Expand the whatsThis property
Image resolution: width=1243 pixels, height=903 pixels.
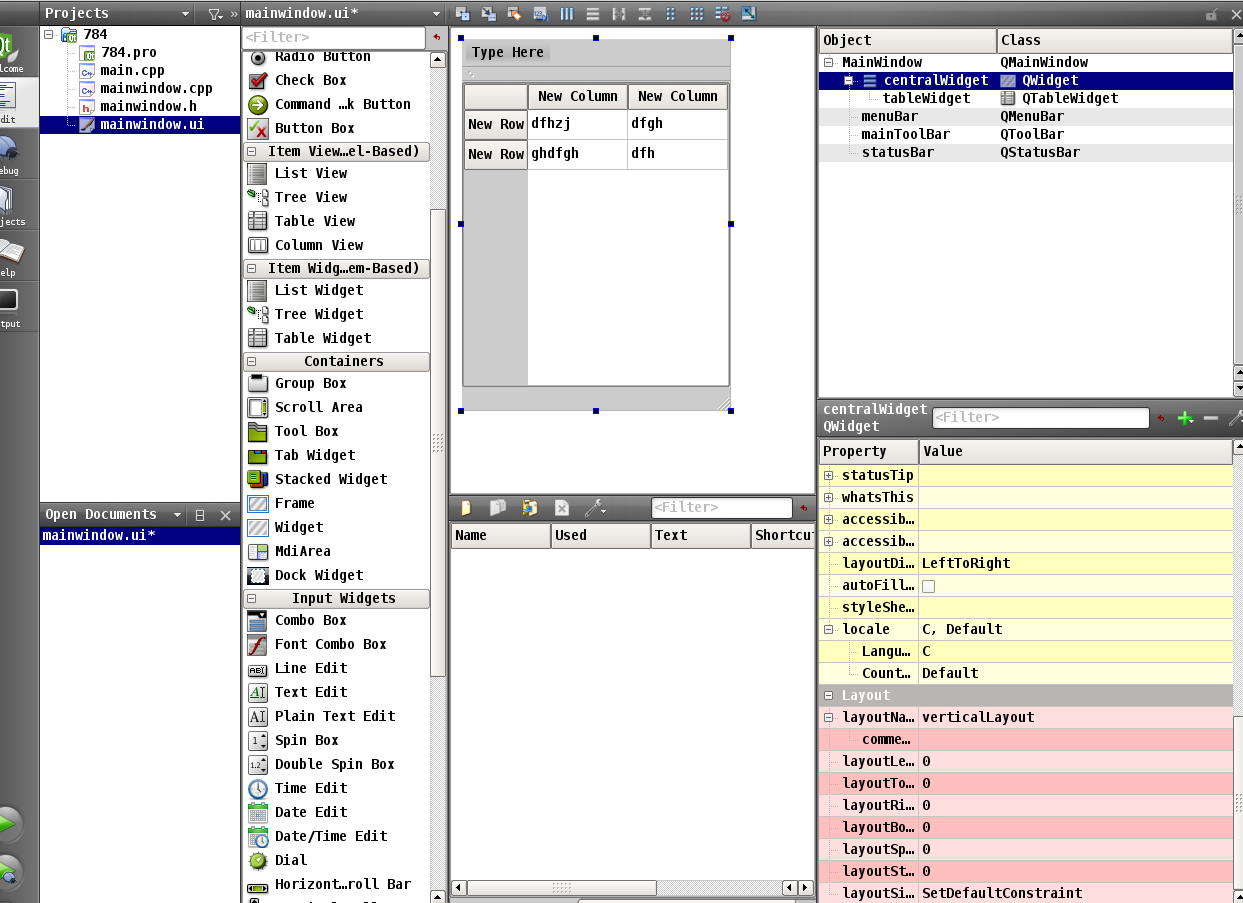tap(829, 498)
